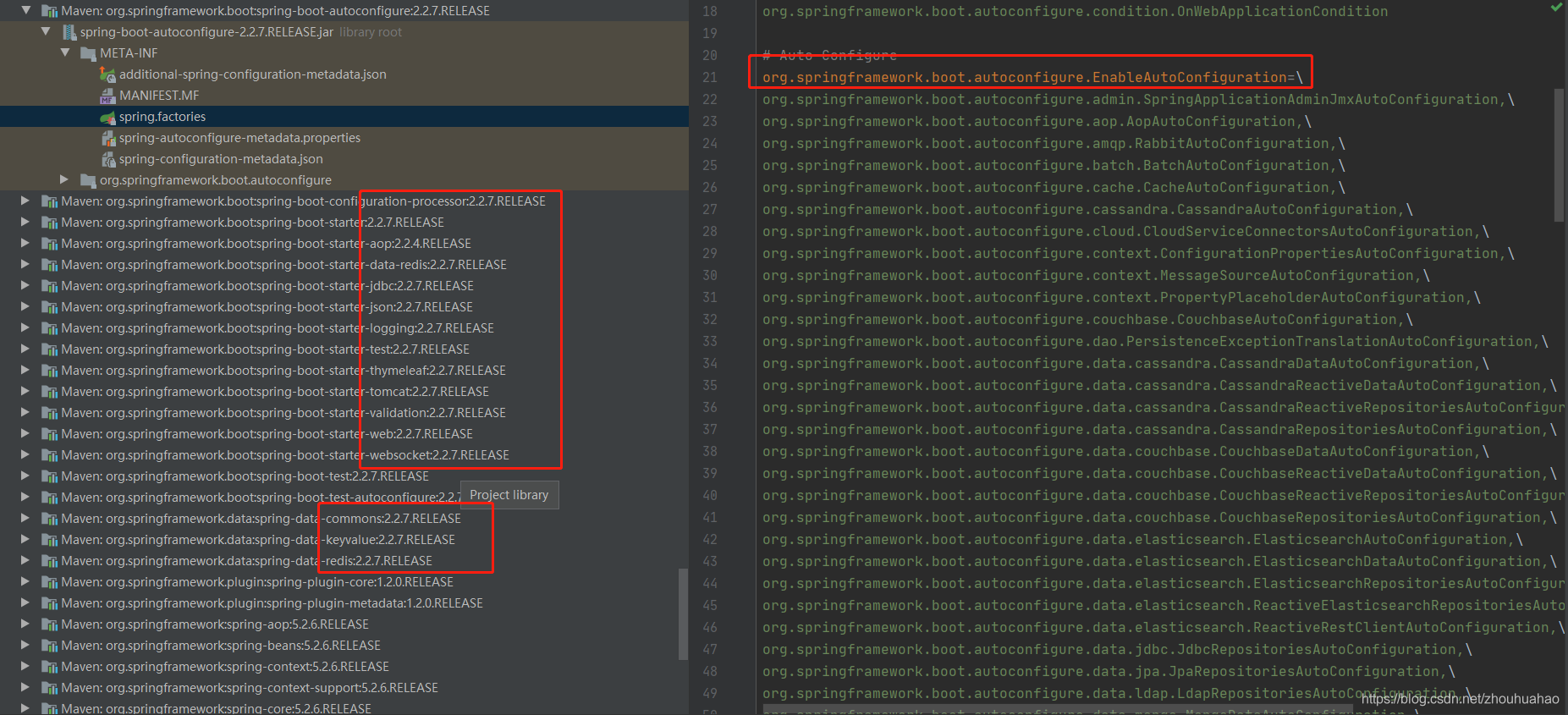Image resolution: width=1568 pixels, height=715 pixels.
Task: Click library icon of spring-plugin-metadata
Action: 50,603
